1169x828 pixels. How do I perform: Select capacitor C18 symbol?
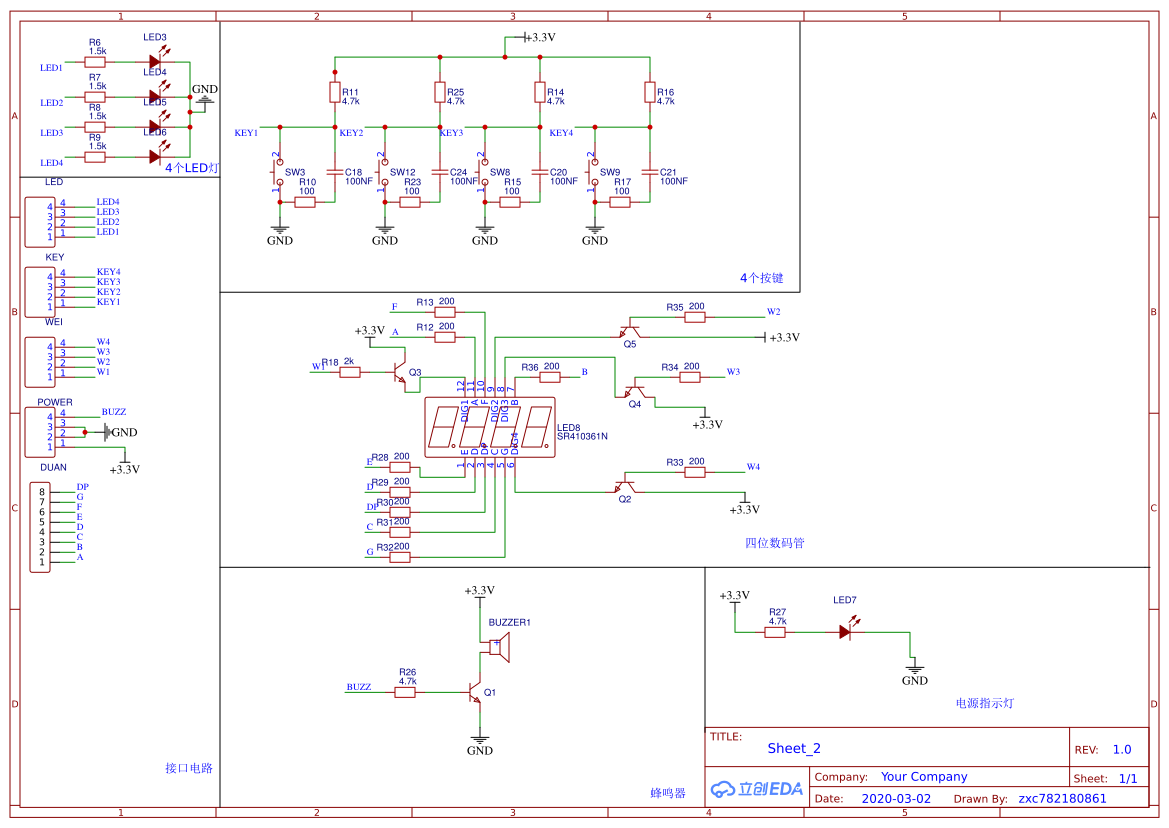click(335, 172)
